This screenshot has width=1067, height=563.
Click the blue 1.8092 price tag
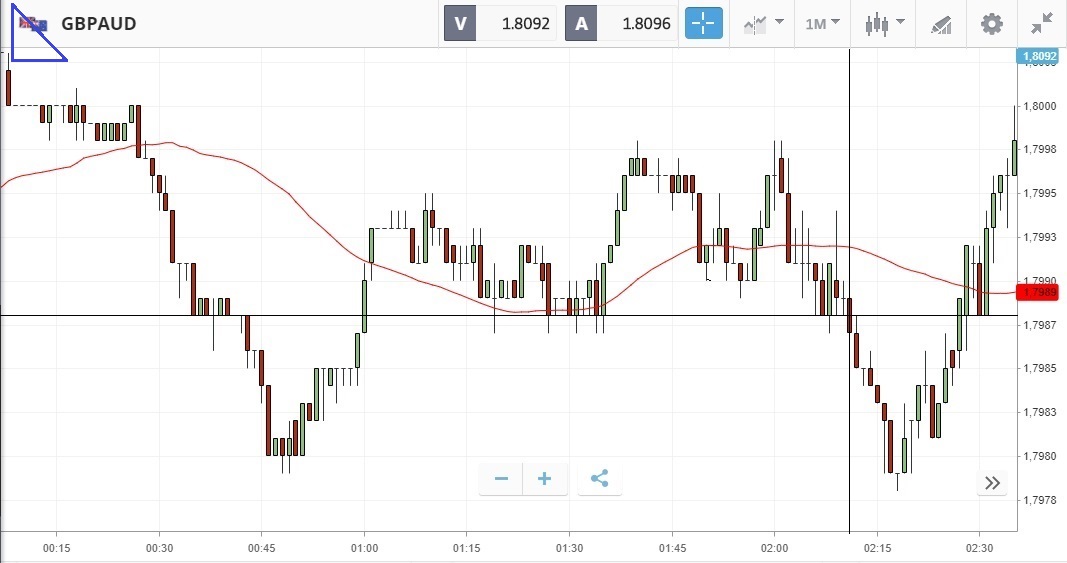point(1038,57)
